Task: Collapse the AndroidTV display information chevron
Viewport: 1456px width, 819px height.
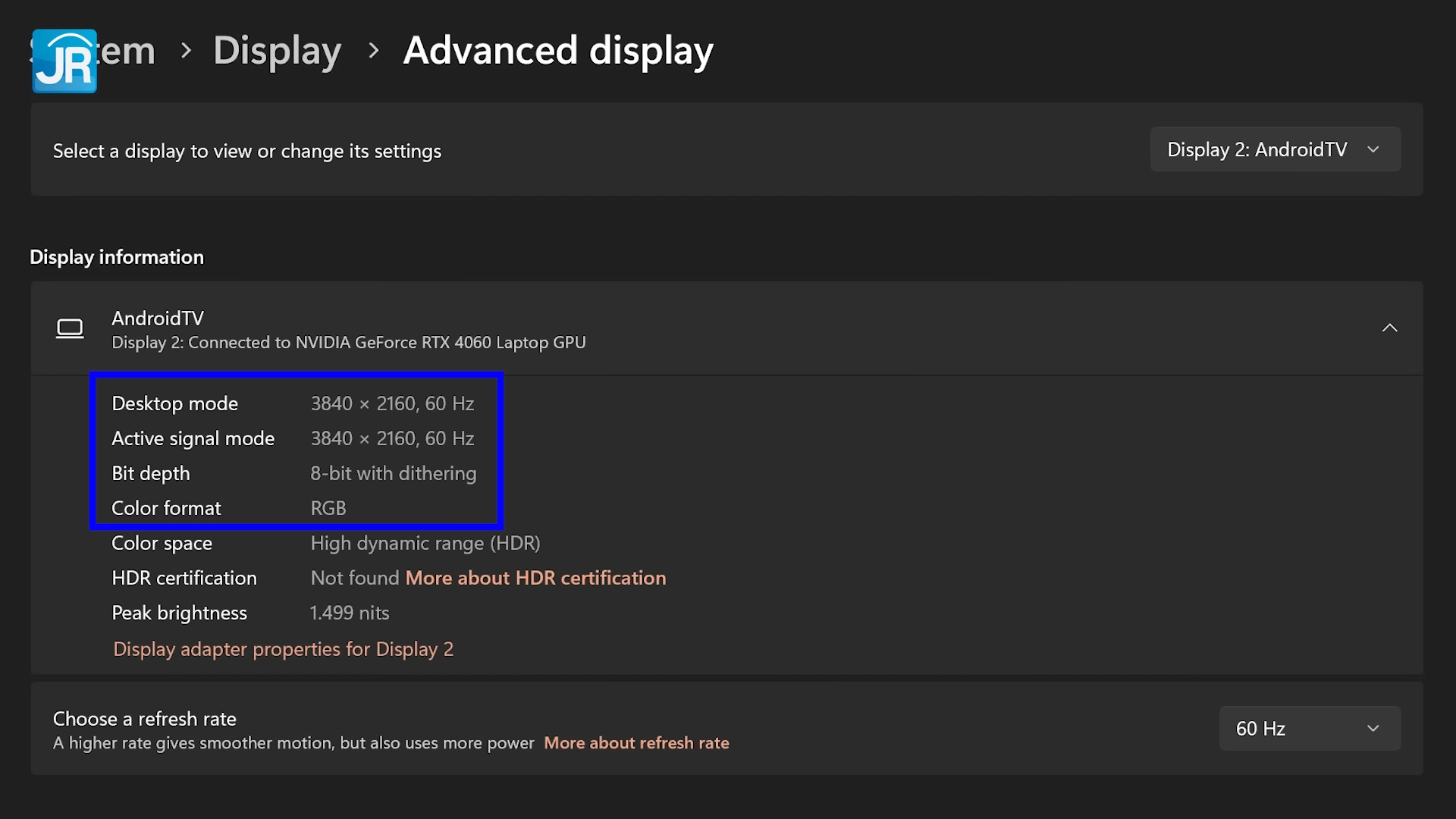Action: pos(1389,328)
